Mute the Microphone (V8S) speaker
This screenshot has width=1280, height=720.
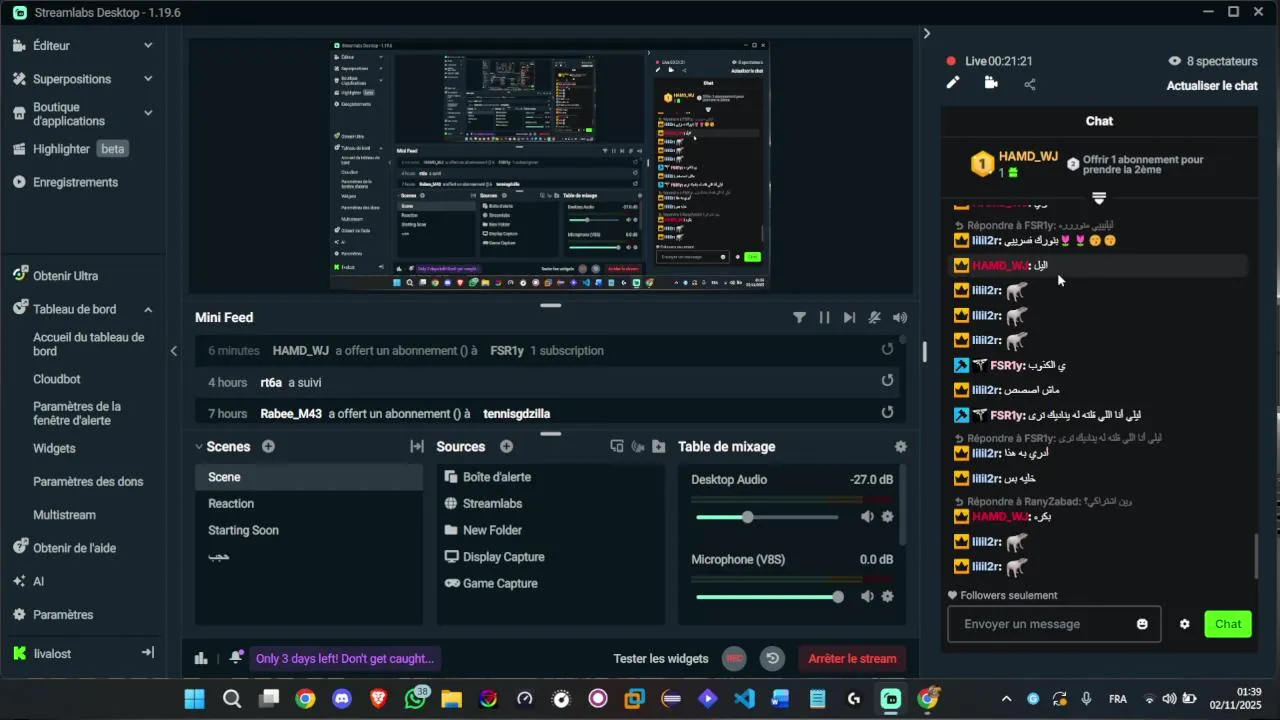coord(867,597)
